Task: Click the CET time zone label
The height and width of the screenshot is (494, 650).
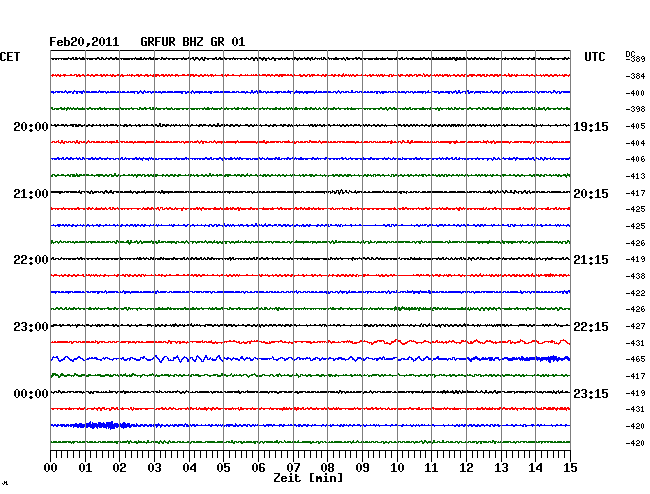Action: coord(10,57)
